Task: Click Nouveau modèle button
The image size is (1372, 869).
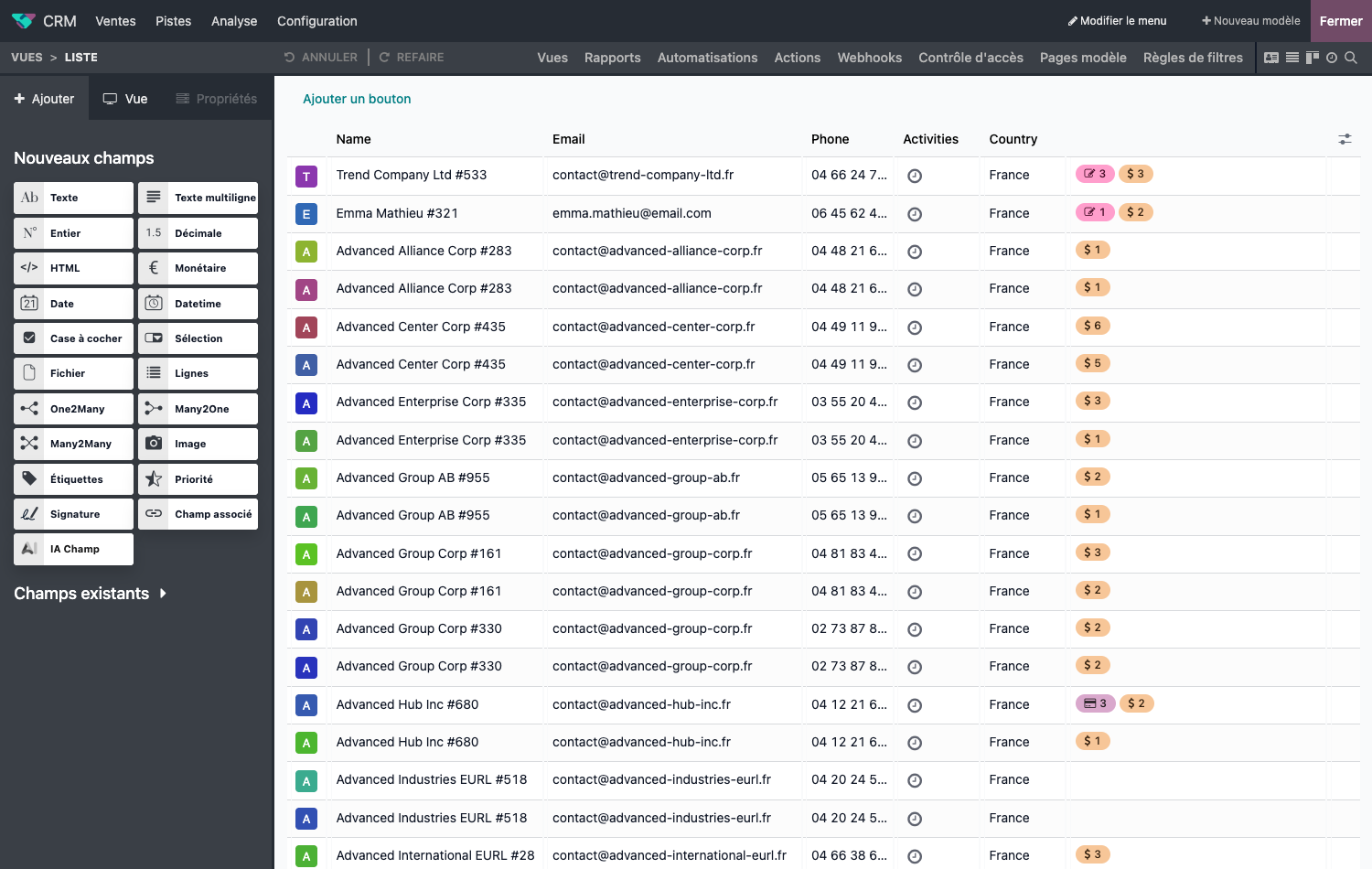Action: tap(1250, 21)
